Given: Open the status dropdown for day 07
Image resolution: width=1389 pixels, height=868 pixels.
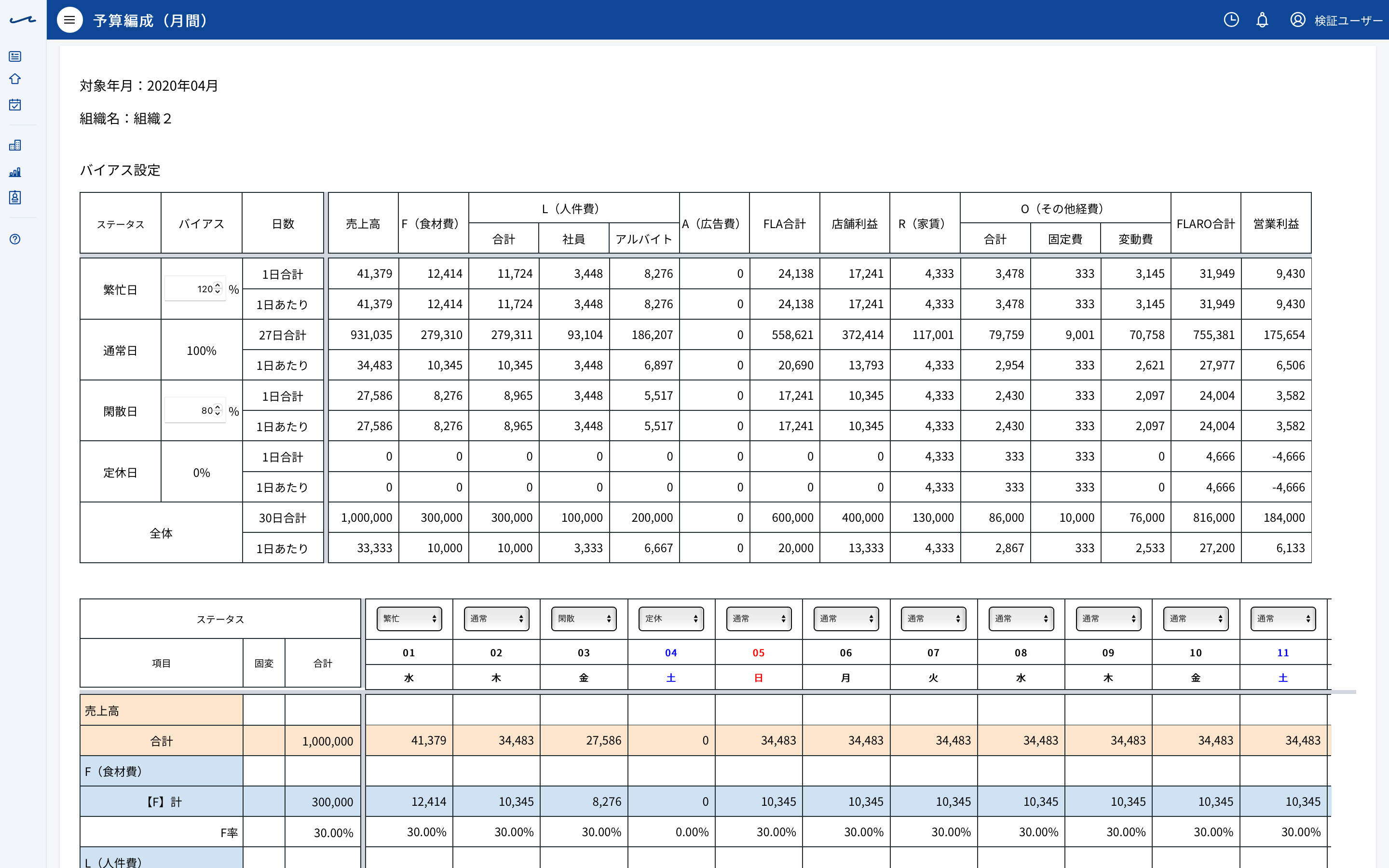Looking at the screenshot, I should (x=934, y=619).
